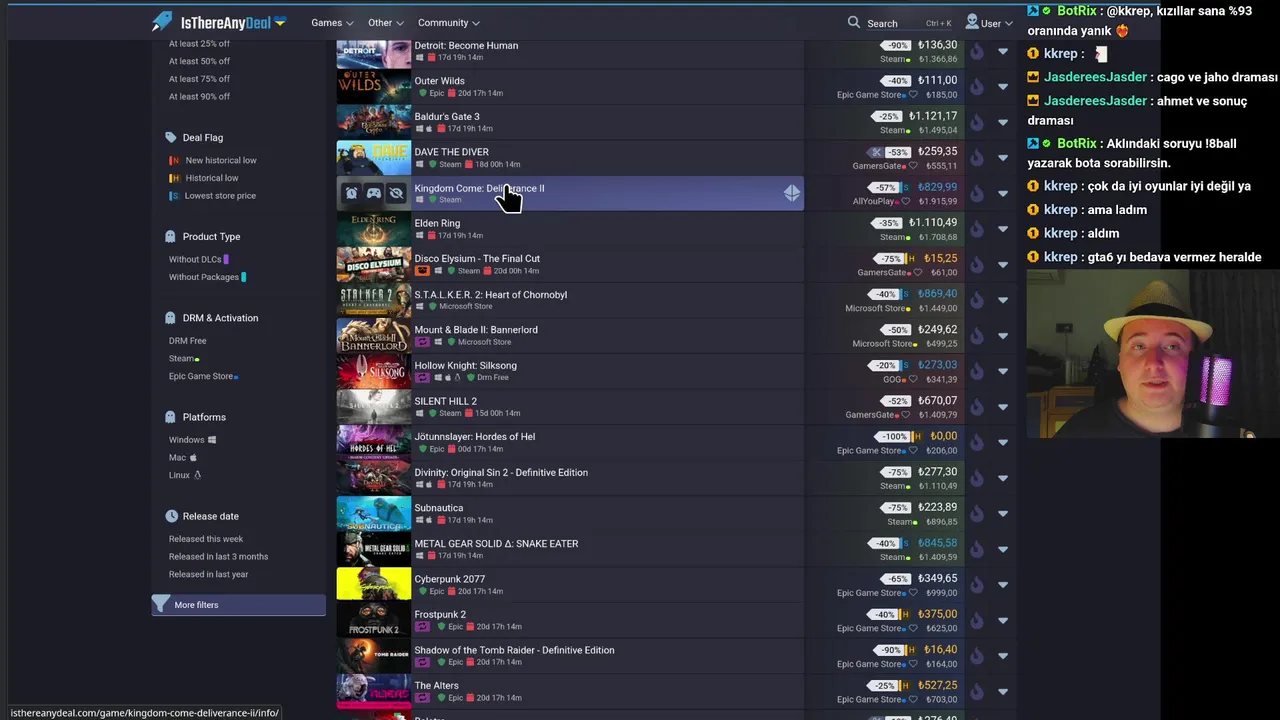Image resolution: width=1280 pixels, height=720 pixels.
Task: Expand the dropdown arrow for Frostpunk 2
Action: [1003, 621]
